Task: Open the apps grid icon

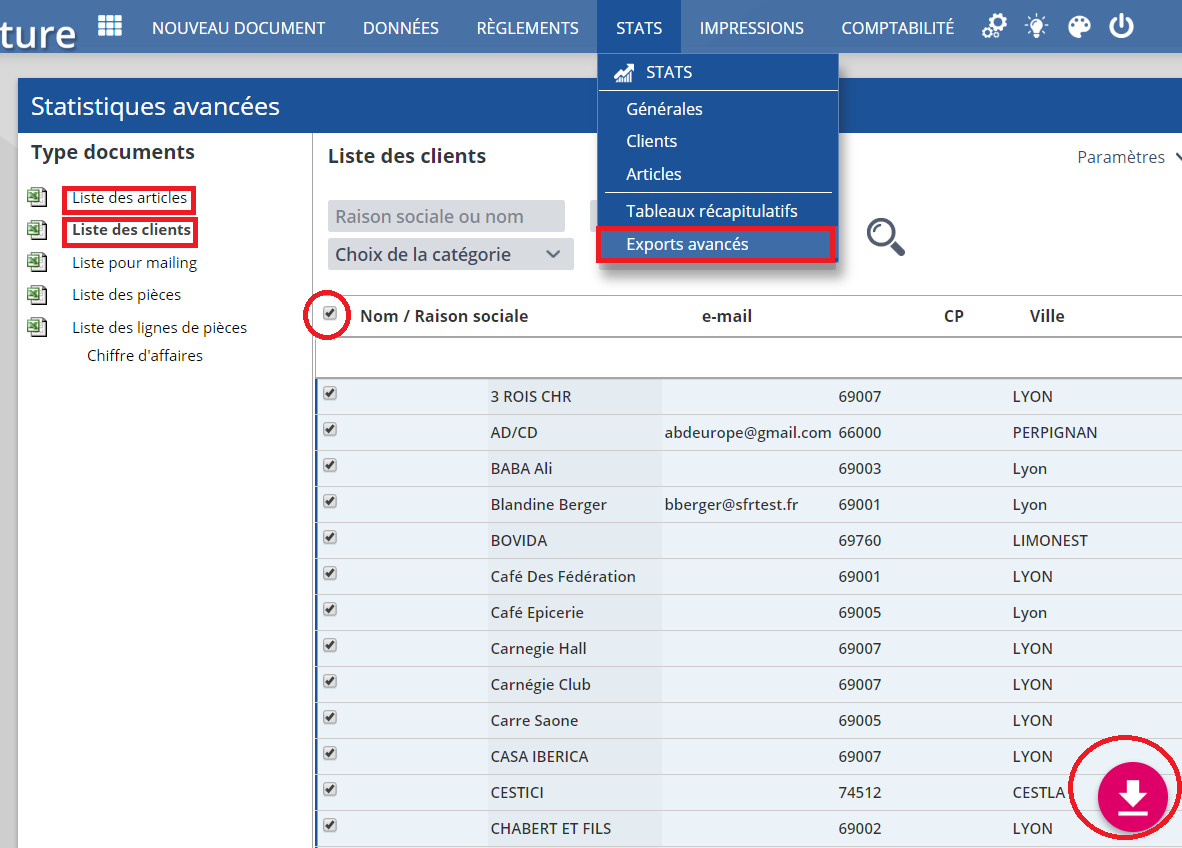Action: tap(110, 26)
